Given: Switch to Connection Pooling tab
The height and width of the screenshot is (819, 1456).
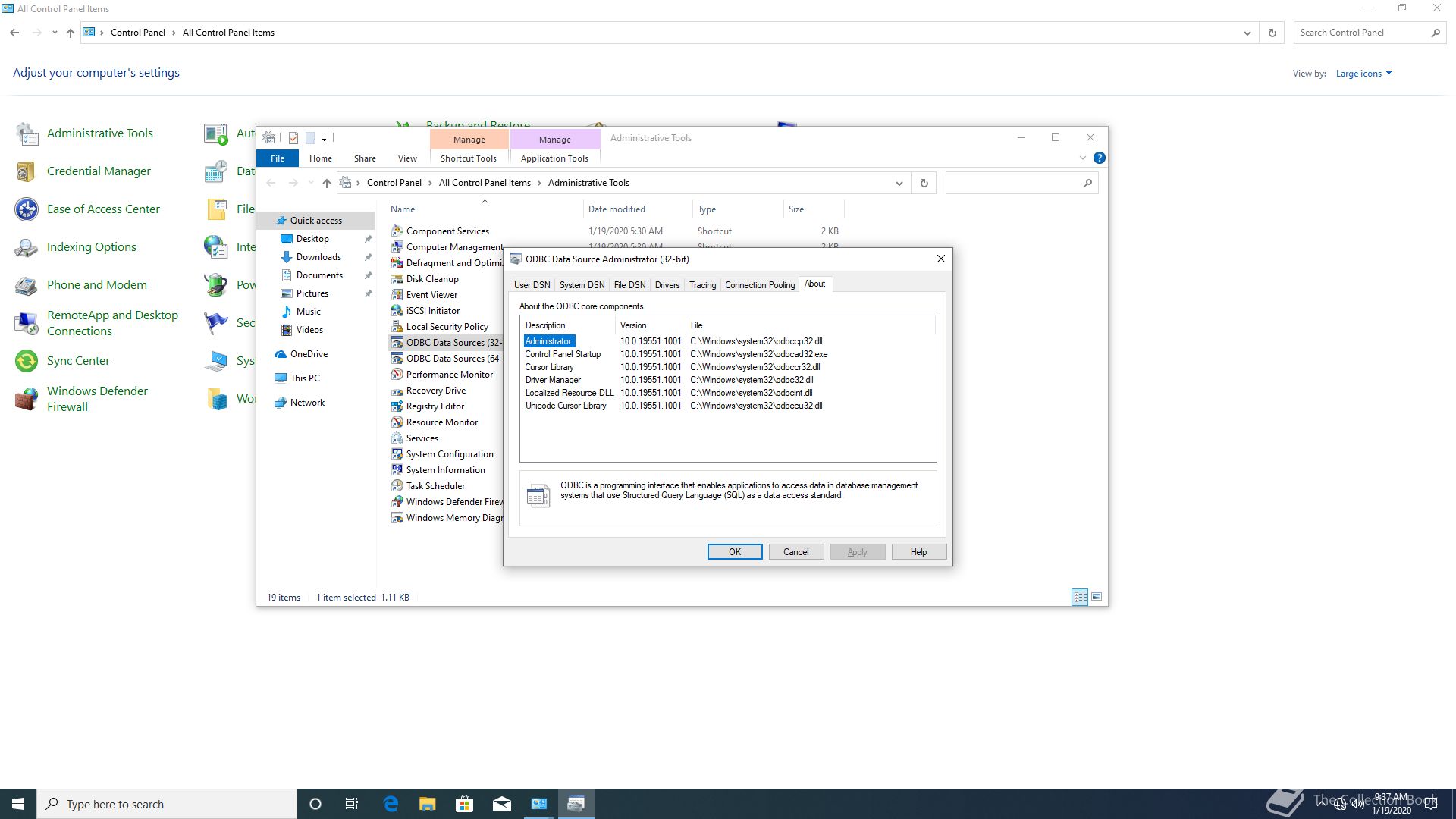Looking at the screenshot, I should (760, 285).
